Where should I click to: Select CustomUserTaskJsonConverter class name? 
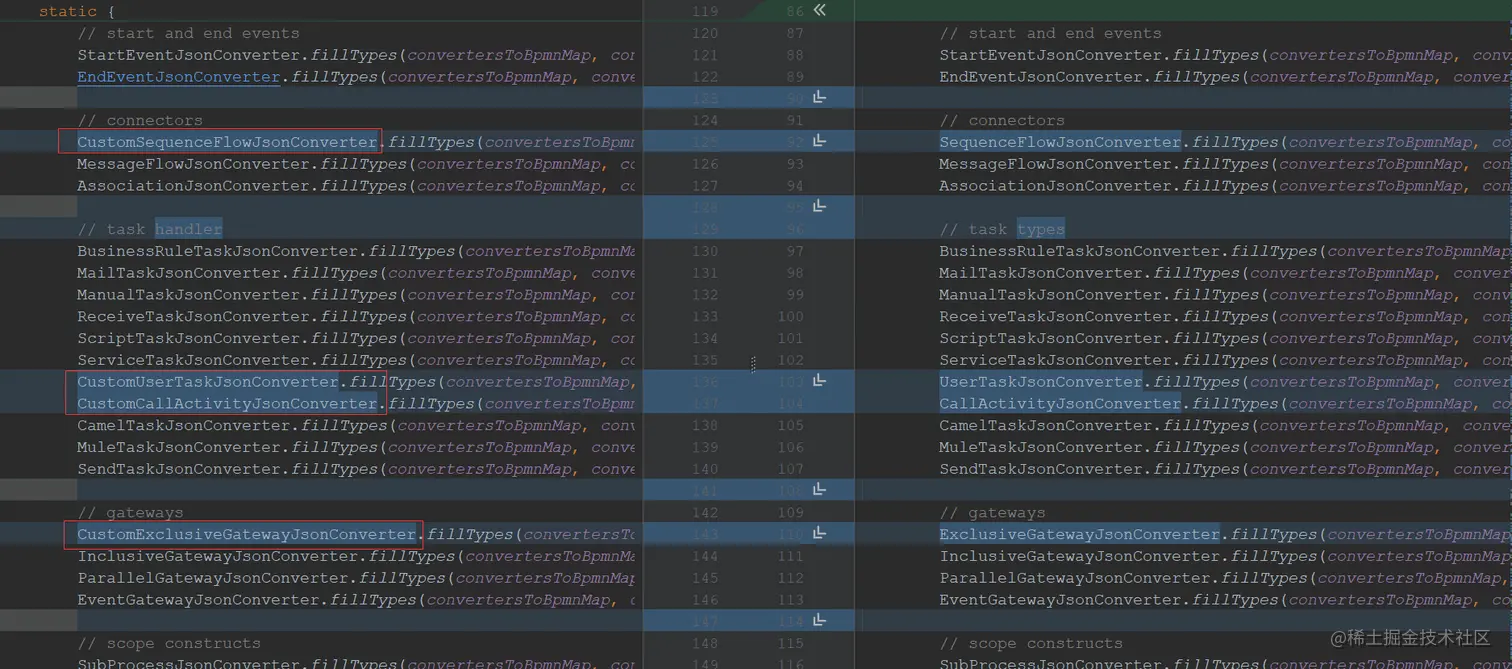coord(208,382)
